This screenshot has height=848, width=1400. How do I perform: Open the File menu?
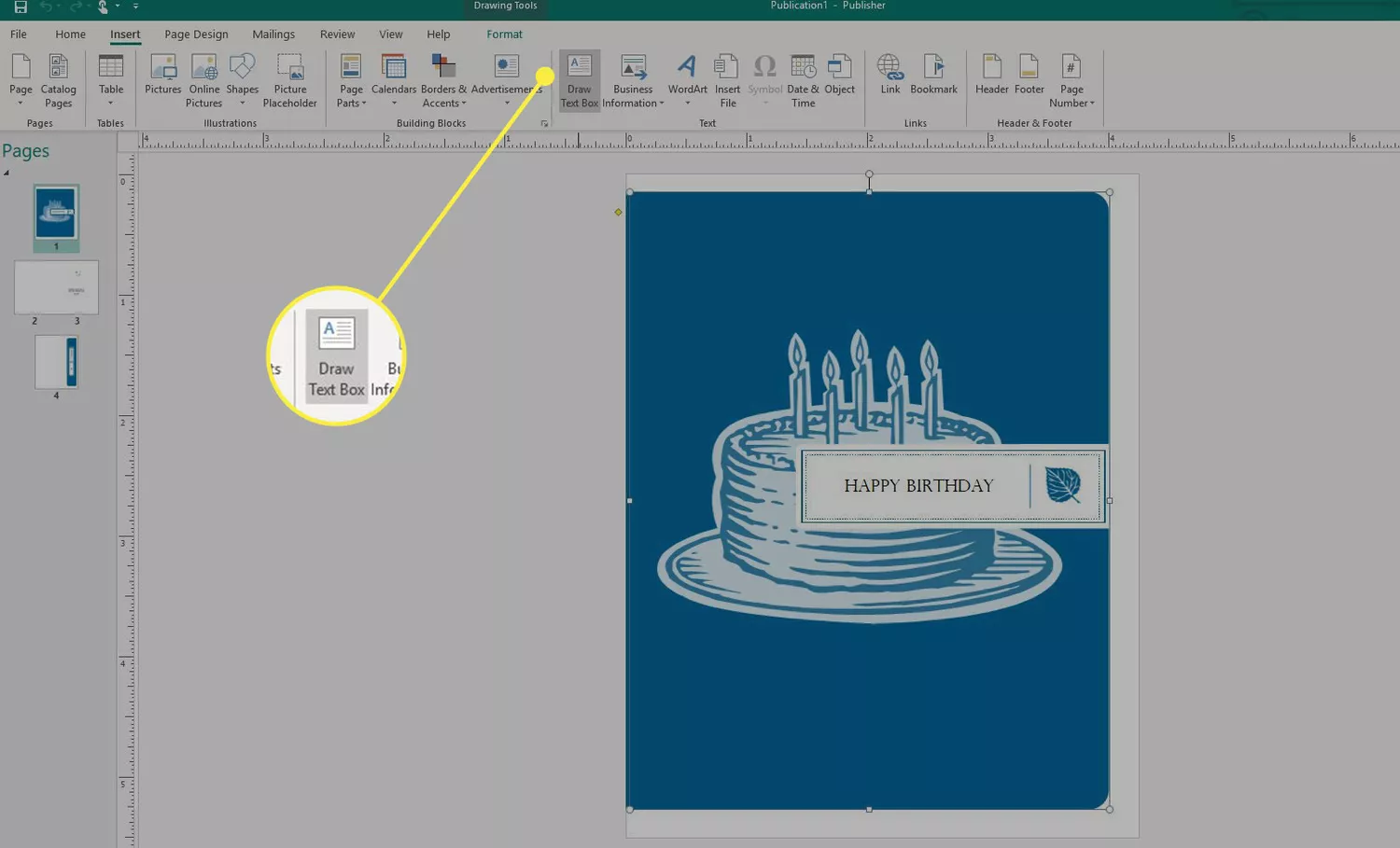(x=19, y=35)
